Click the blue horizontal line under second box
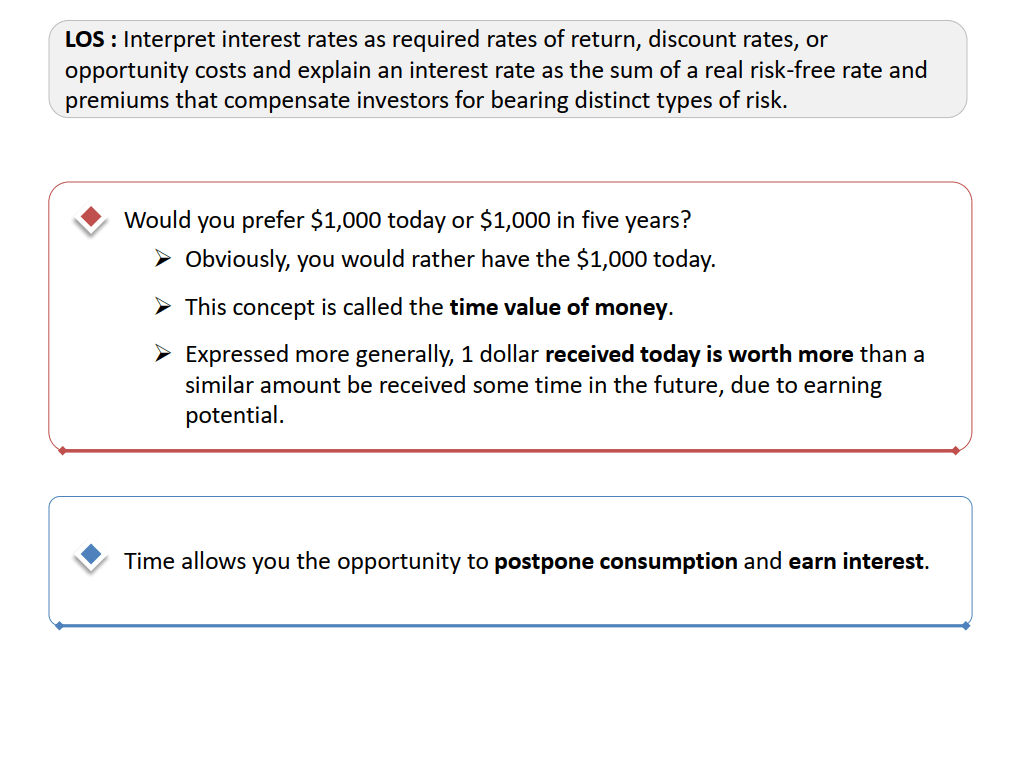Screen dimensions: 1017x758 pos(500,626)
